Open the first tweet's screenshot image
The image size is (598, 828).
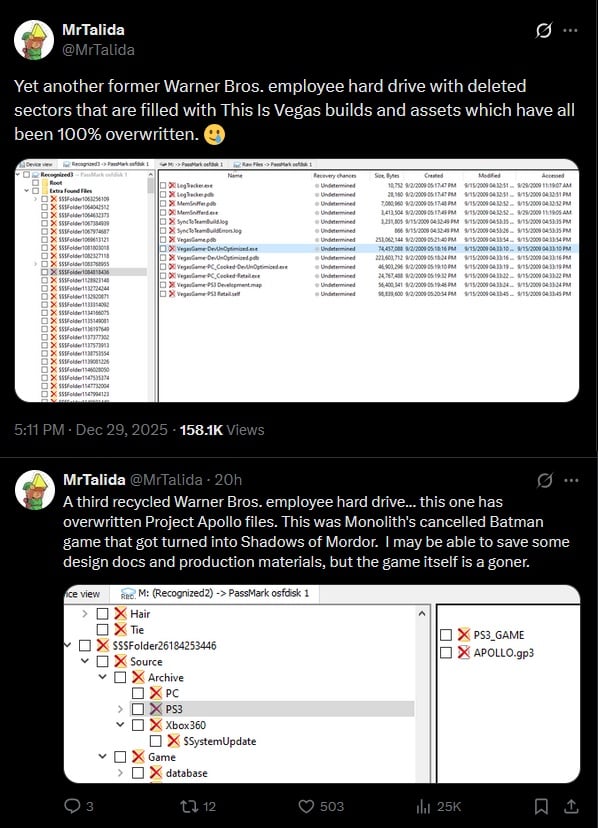(x=297, y=280)
